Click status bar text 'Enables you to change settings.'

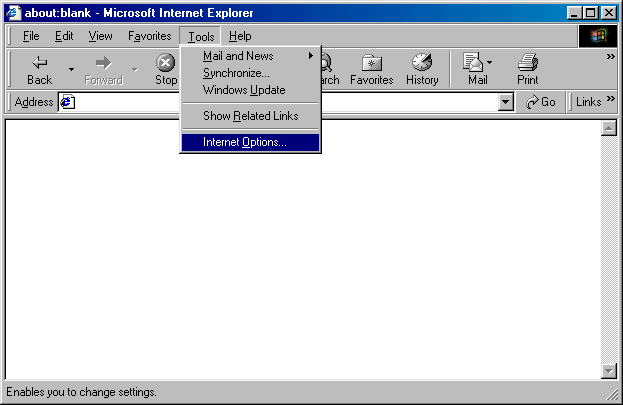click(x=81, y=392)
